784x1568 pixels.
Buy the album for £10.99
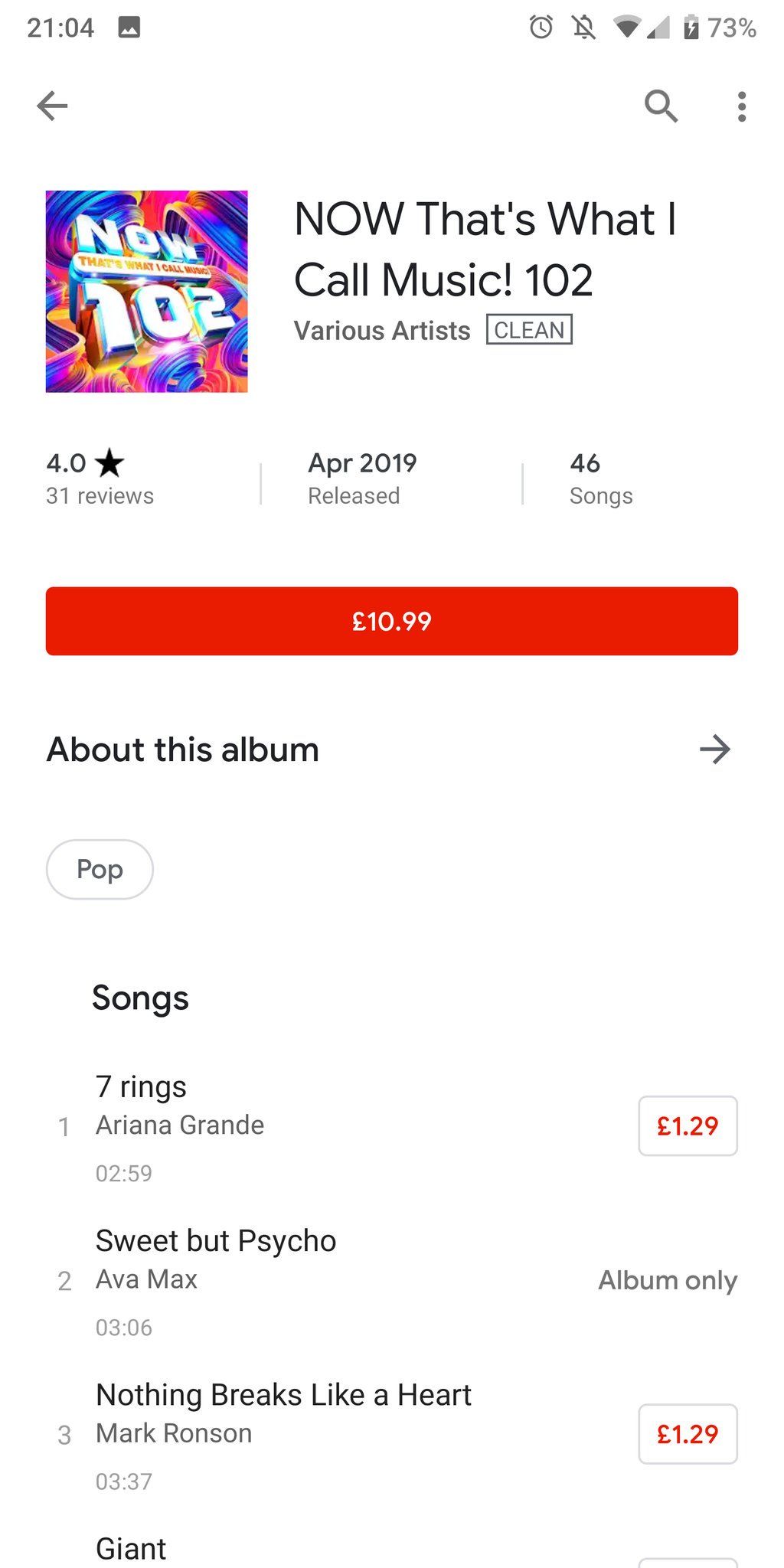391,621
